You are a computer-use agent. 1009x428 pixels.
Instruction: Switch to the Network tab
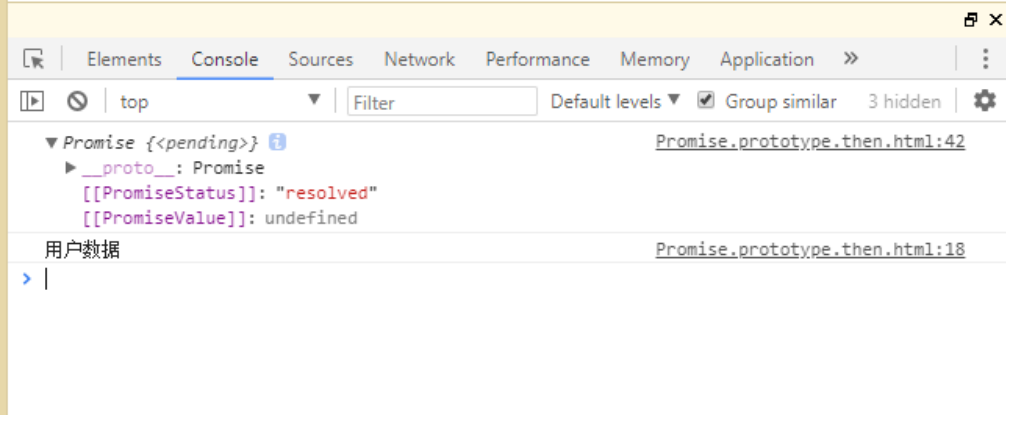[419, 59]
